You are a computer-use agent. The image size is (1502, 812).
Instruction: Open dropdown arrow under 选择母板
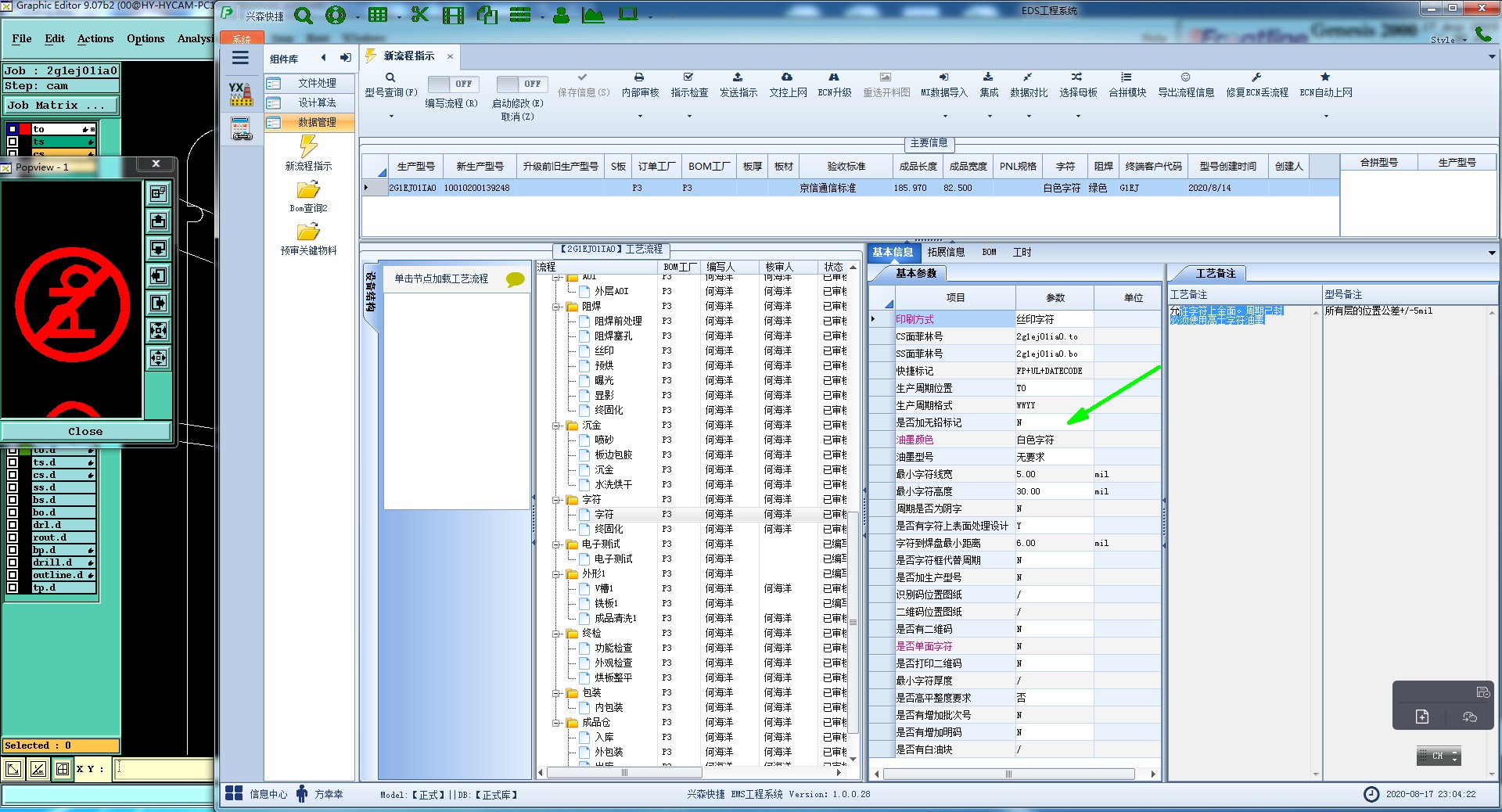(x=1078, y=116)
